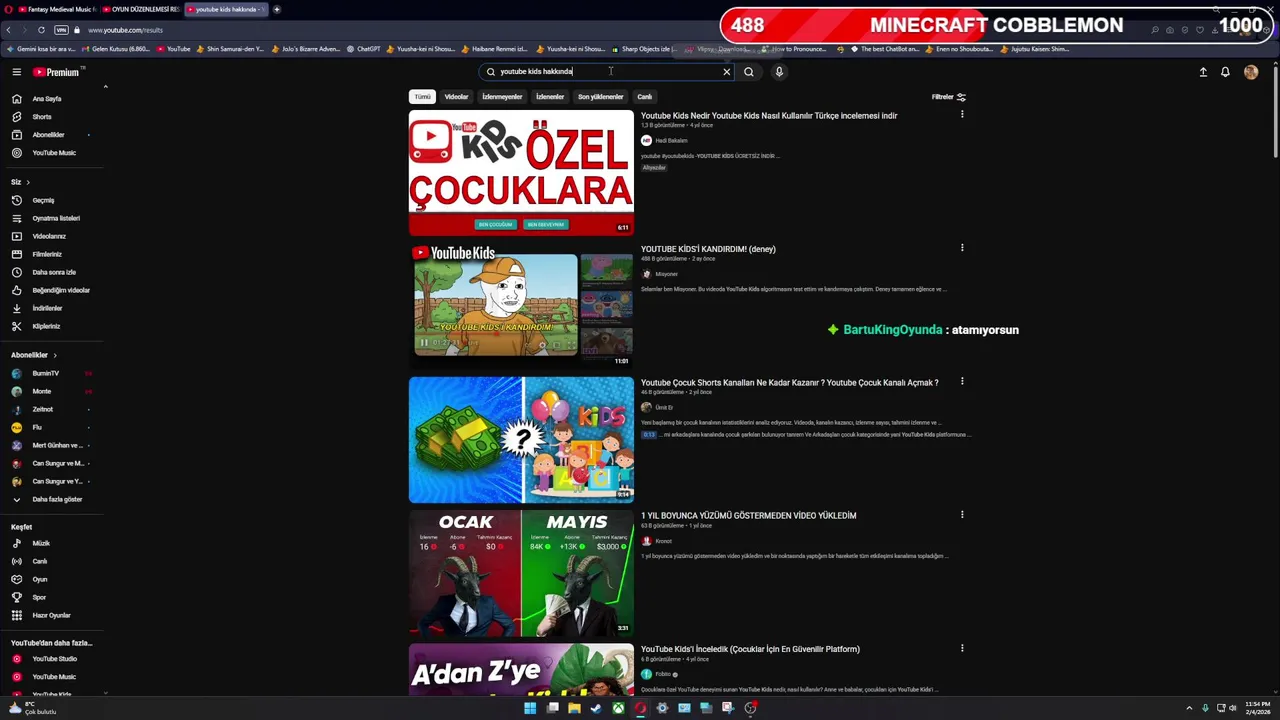Open Abonelikler feed in top sidebar
The image size is (1280, 720).
point(48,135)
